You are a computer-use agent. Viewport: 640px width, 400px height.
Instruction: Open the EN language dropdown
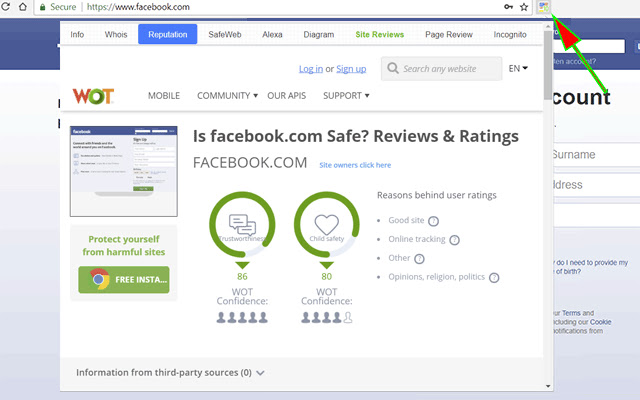[x=518, y=68]
